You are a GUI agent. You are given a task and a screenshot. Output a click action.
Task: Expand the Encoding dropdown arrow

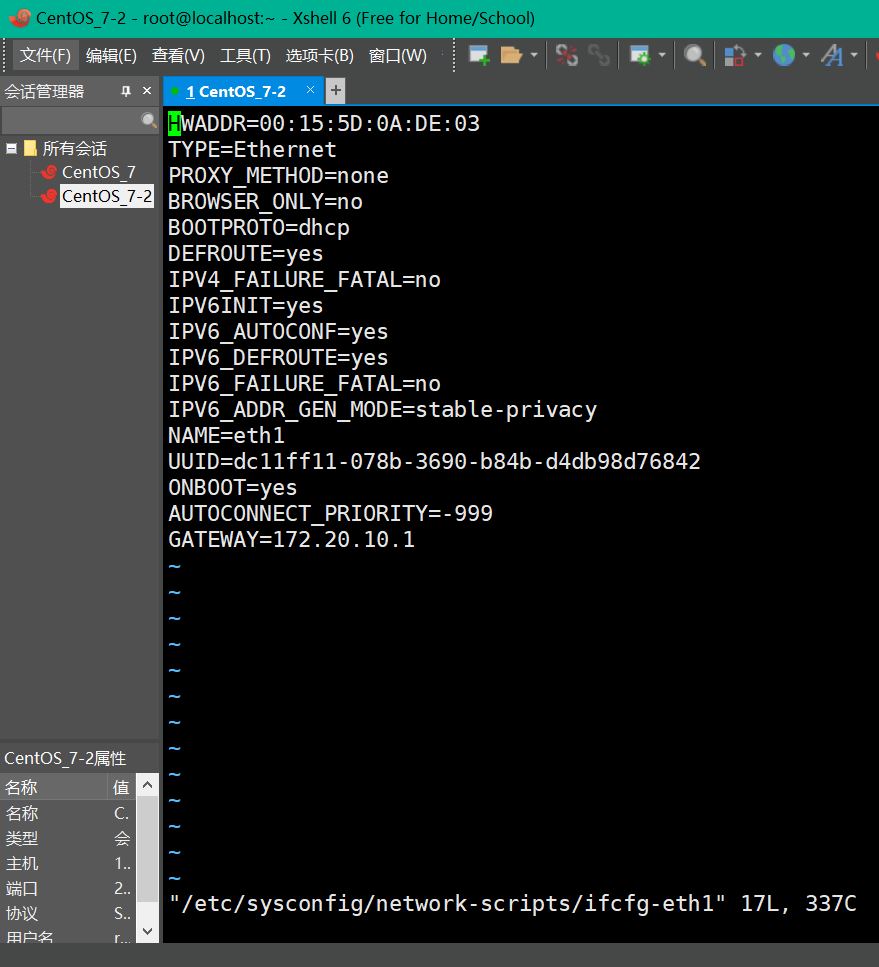(x=806, y=56)
